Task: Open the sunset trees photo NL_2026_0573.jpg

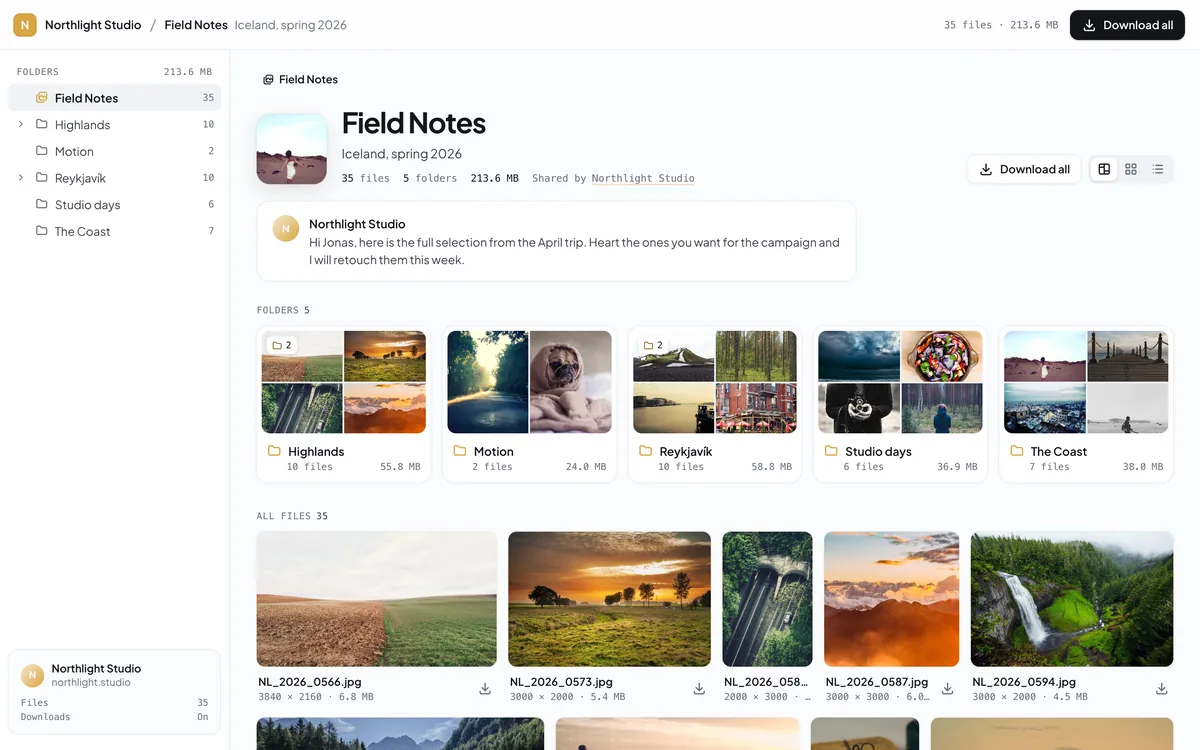Action: coord(610,599)
